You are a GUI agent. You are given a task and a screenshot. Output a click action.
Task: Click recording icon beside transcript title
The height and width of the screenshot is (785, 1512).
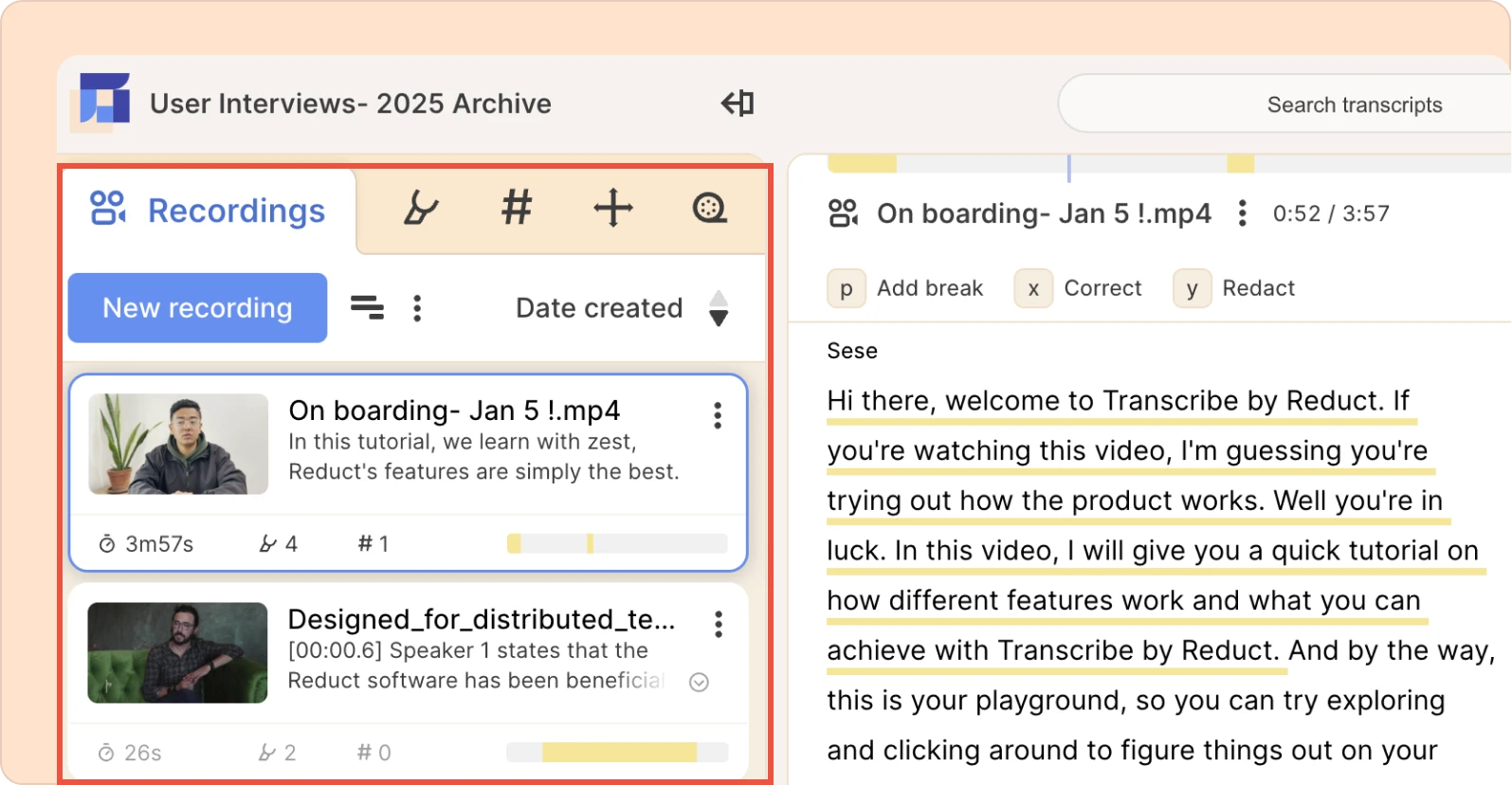coord(844,213)
